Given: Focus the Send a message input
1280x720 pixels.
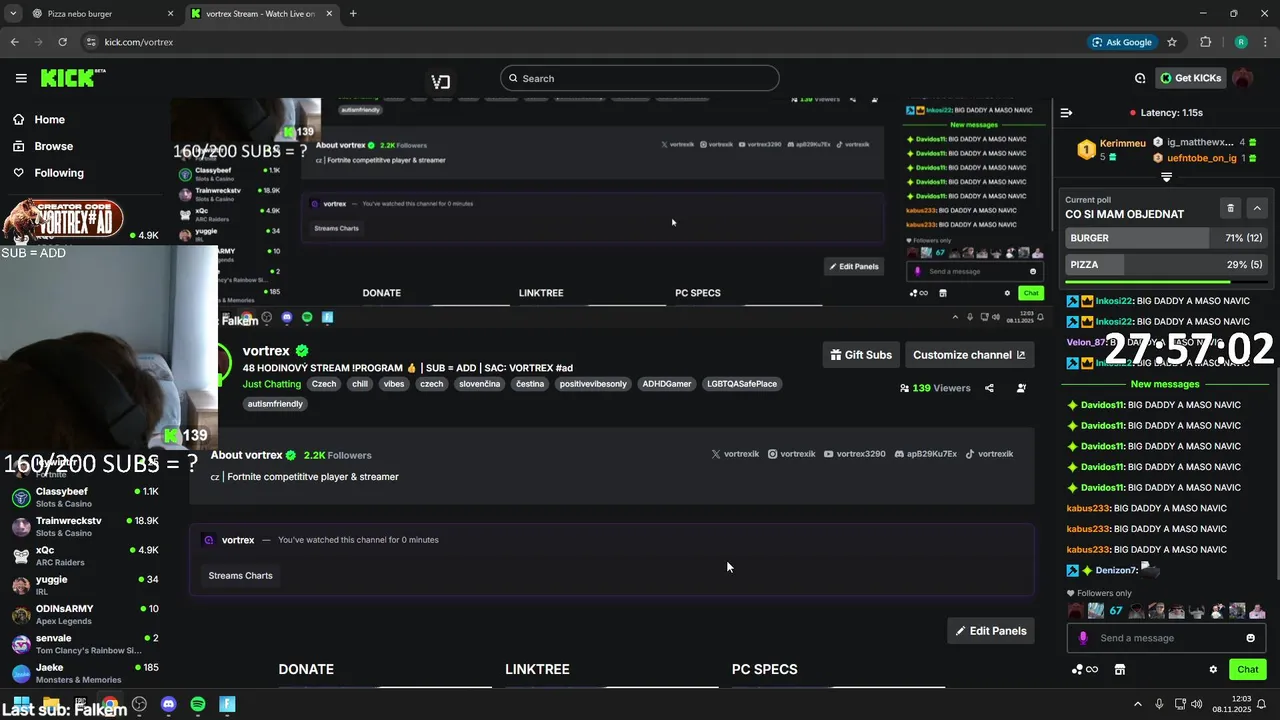Looking at the screenshot, I should pyautogui.click(x=1166, y=638).
